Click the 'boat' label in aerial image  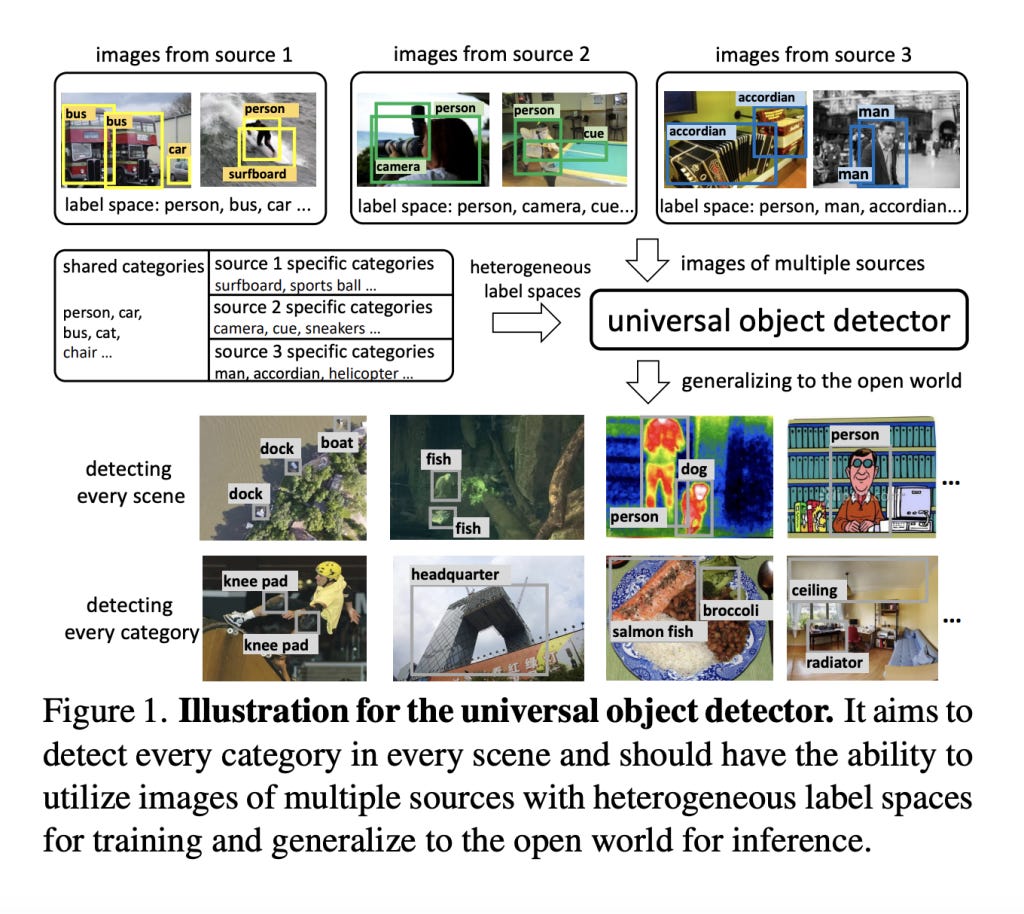tap(336, 443)
